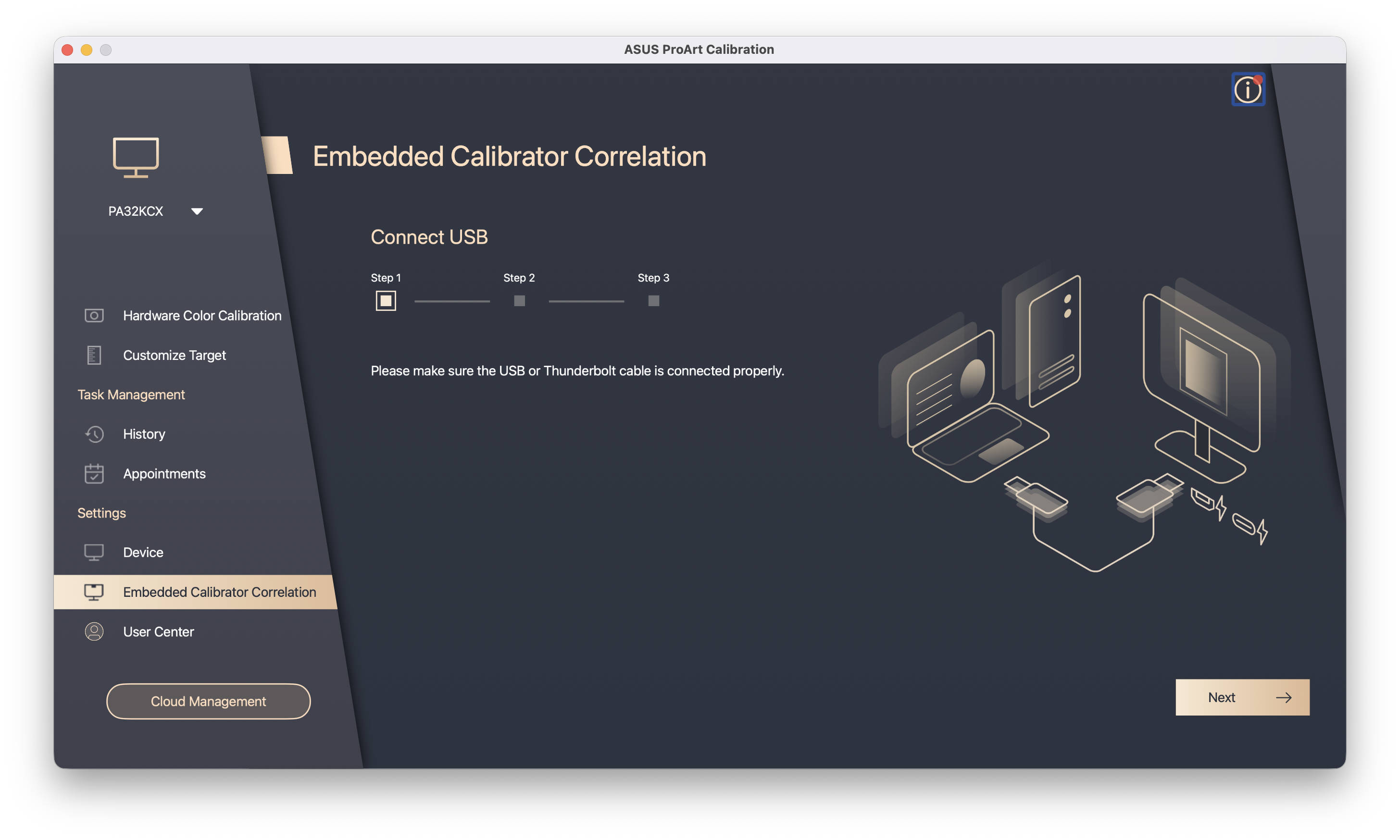Collapse the Settings section
The image size is (1400, 840).
102,513
